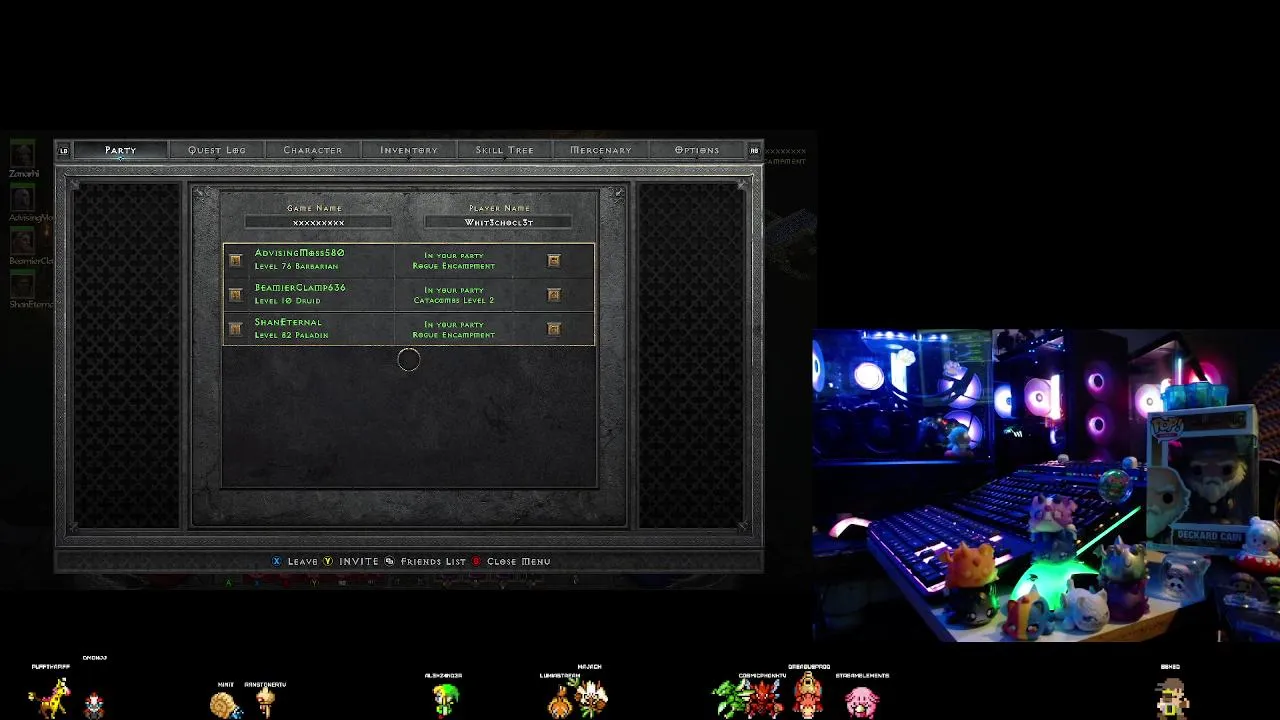
Task: Click the Level 10 Druid text
Action: point(287,300)
